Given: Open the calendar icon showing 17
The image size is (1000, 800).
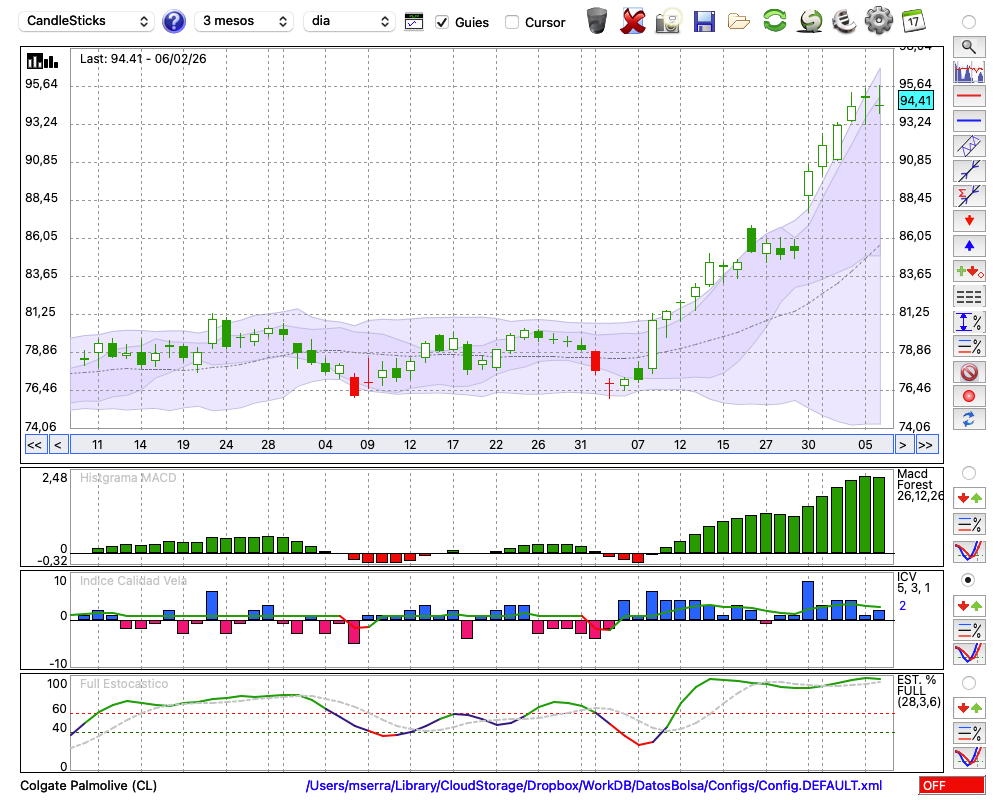Looking at the screenshot, I should [913, 21].
